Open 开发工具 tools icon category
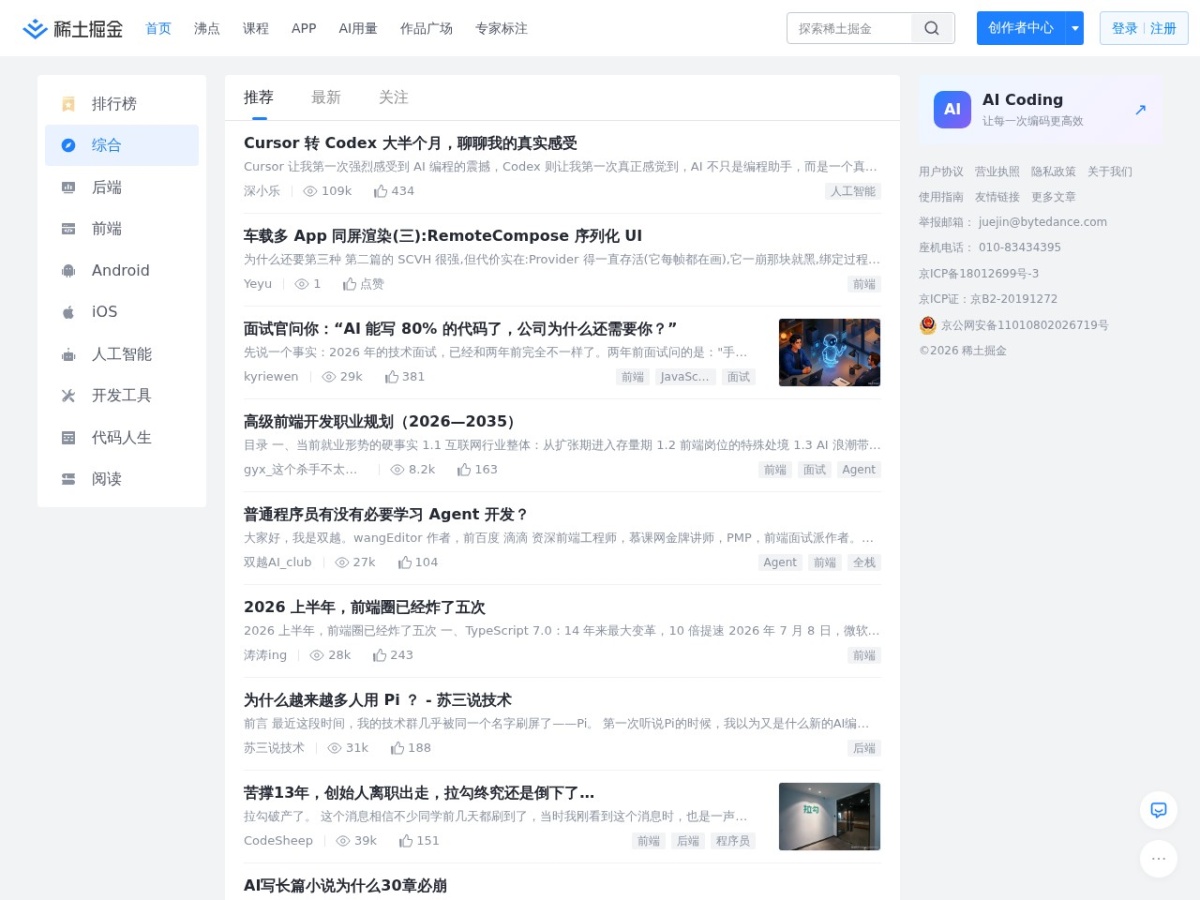This screenshot has height=900, width=1200. (68, 395)
